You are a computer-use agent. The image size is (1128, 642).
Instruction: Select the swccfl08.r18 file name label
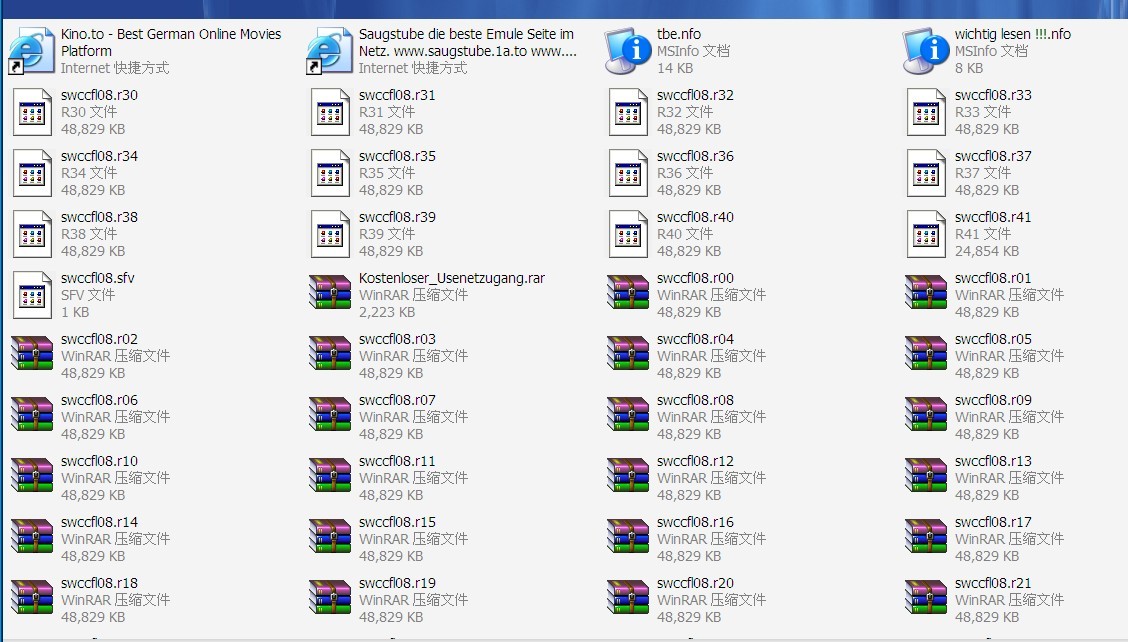[x=99, y=583]
